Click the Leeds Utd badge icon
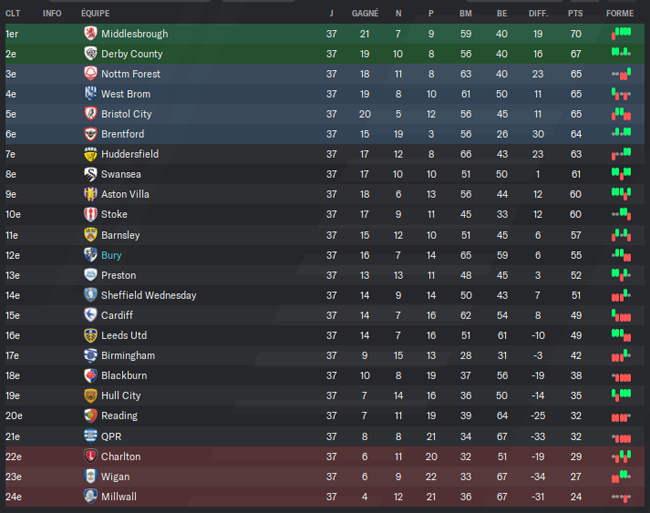This screenshot has width=650, height=513. pyautogui.click(x=90, y=335)
